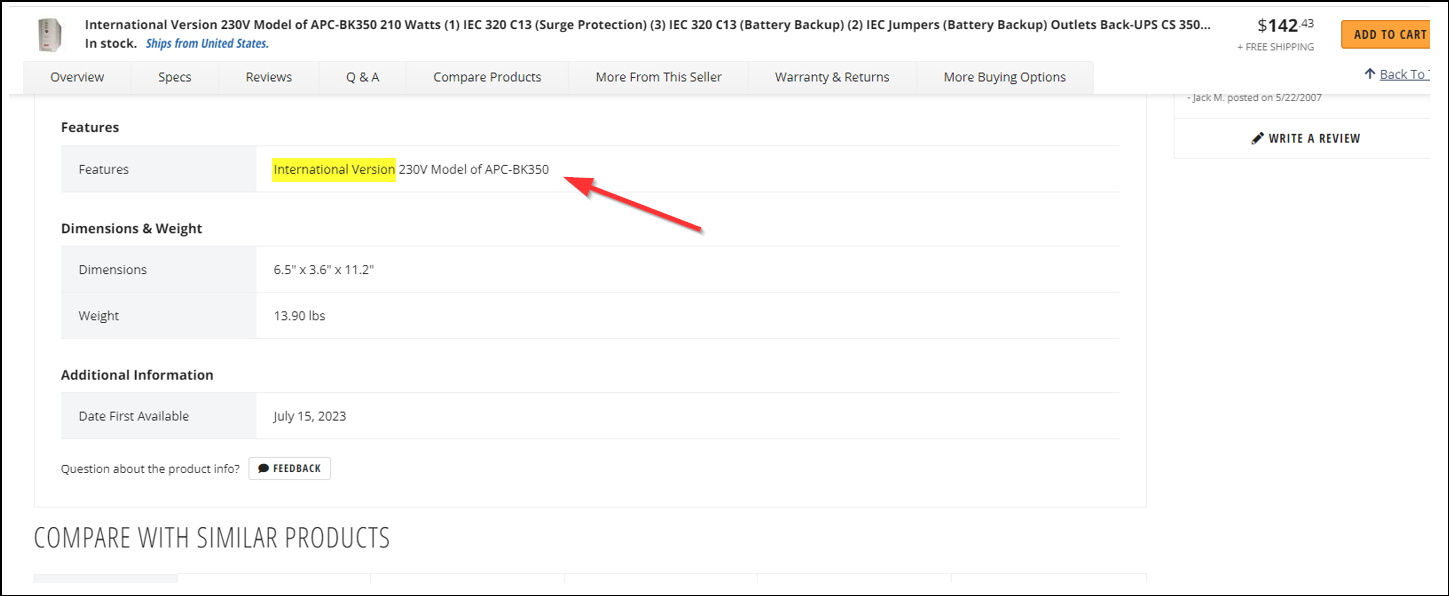Click the pencil icon beside WRITE A REVIEW
This screenshot has height=596, width=1449.
1259,138
